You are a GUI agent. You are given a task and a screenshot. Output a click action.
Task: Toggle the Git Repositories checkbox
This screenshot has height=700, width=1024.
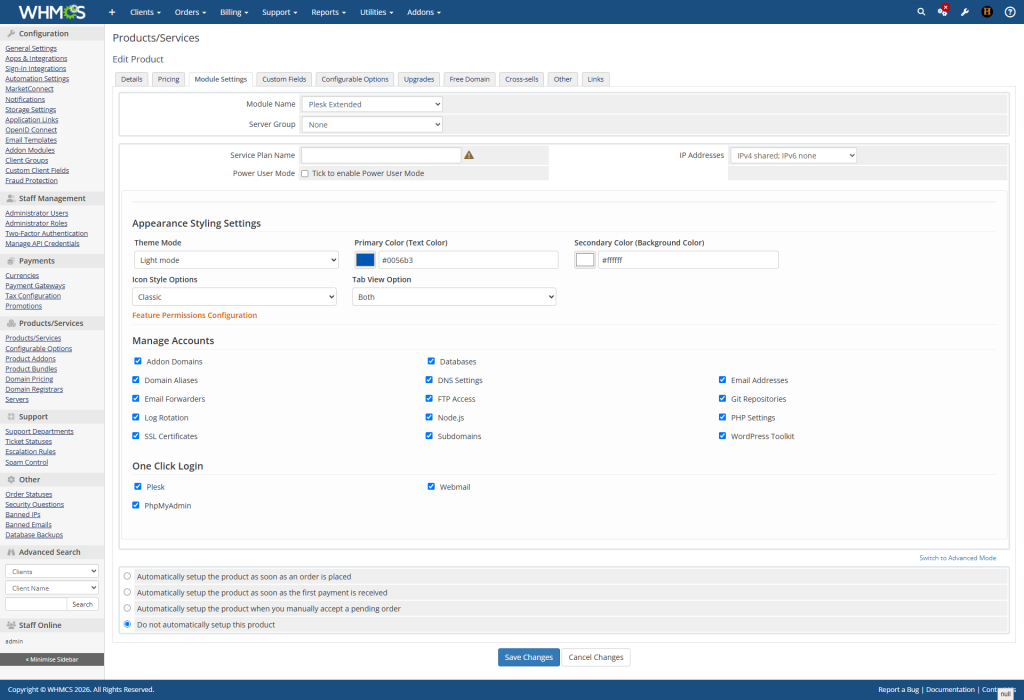pyautogui.click(x=722, y=398)
